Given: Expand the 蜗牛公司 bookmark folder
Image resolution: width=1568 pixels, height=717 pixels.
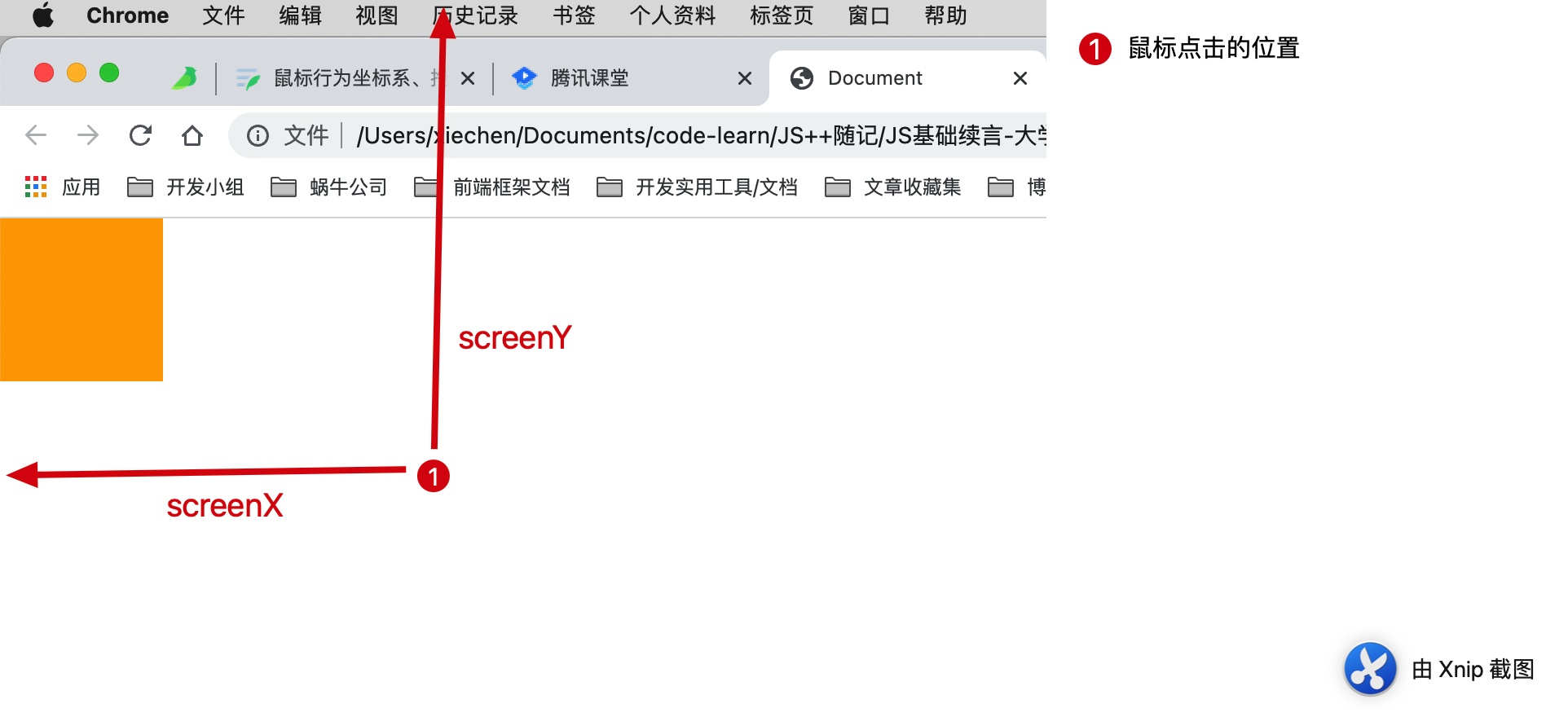Looking at the screenshot, I should (329, 187).
